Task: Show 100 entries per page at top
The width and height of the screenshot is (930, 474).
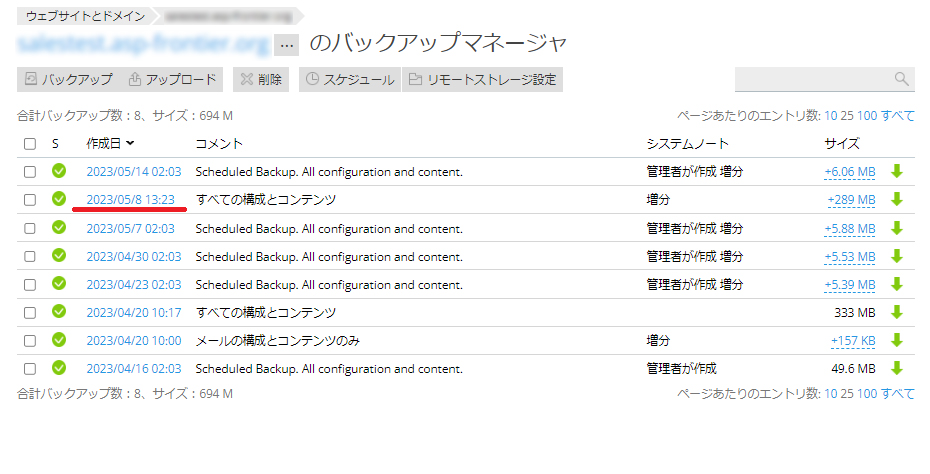Action: click(867, 116)
